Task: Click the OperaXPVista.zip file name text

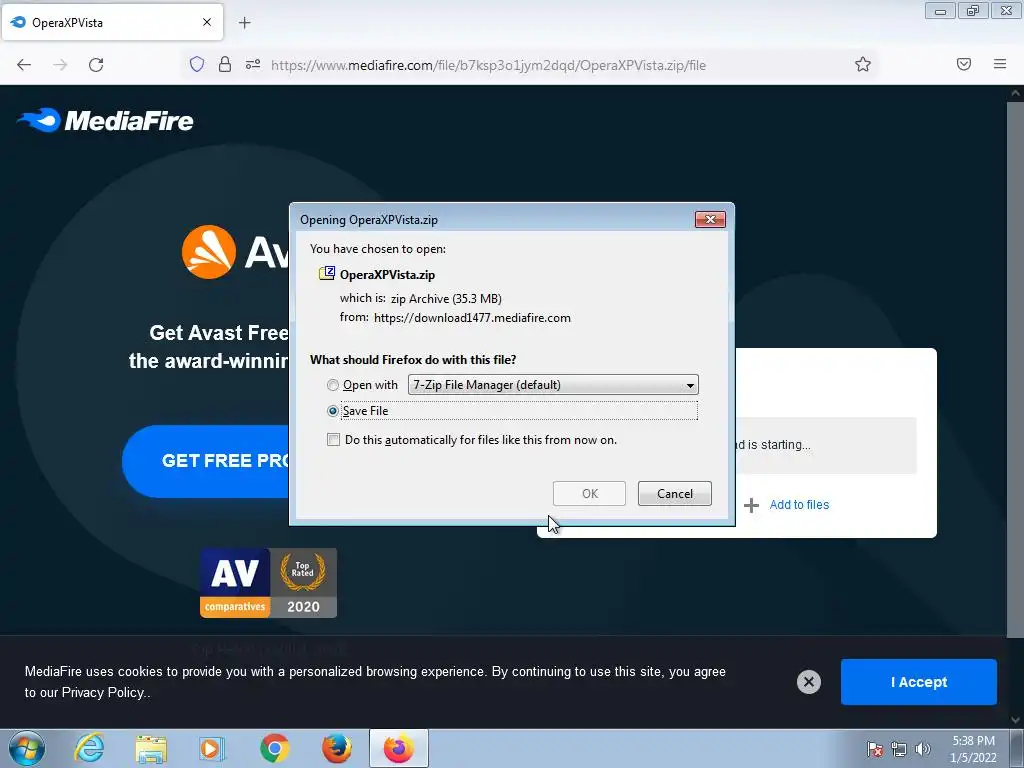Action: 387,275
